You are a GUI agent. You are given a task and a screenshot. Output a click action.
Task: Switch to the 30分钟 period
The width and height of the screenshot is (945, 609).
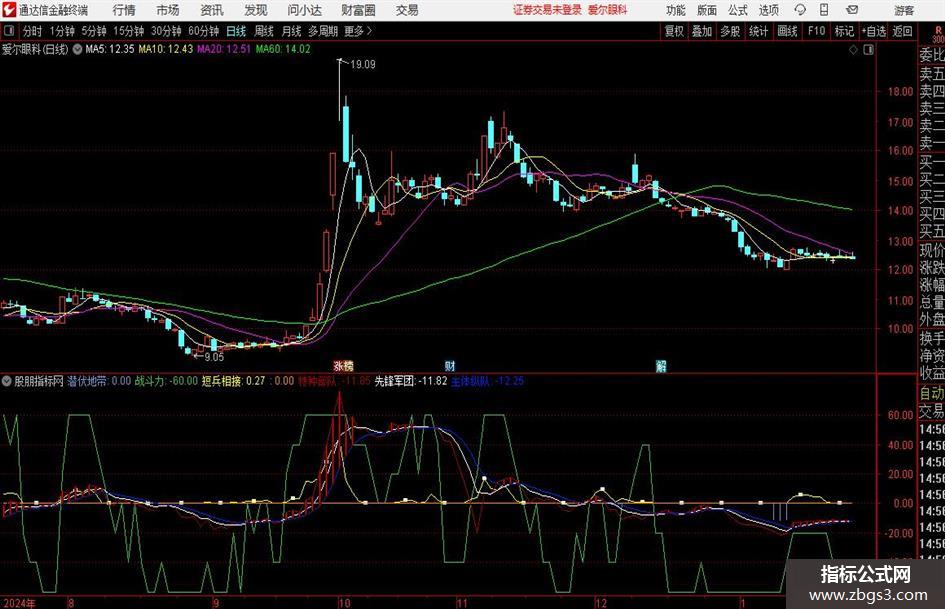[166, 31]
